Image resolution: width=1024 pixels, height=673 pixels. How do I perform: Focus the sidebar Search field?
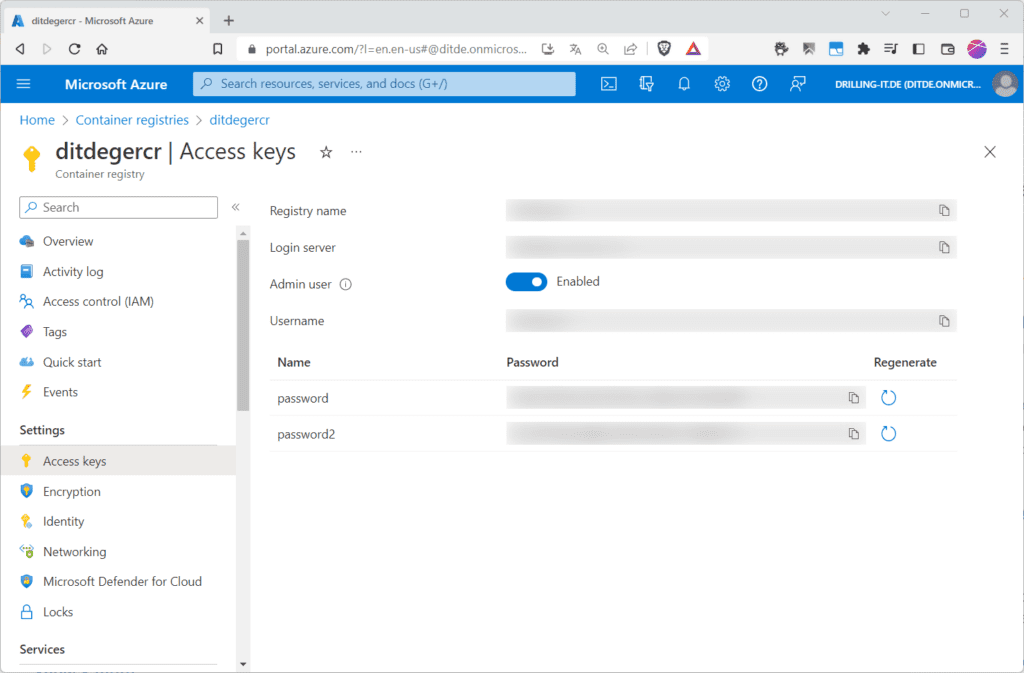point(118,208)
